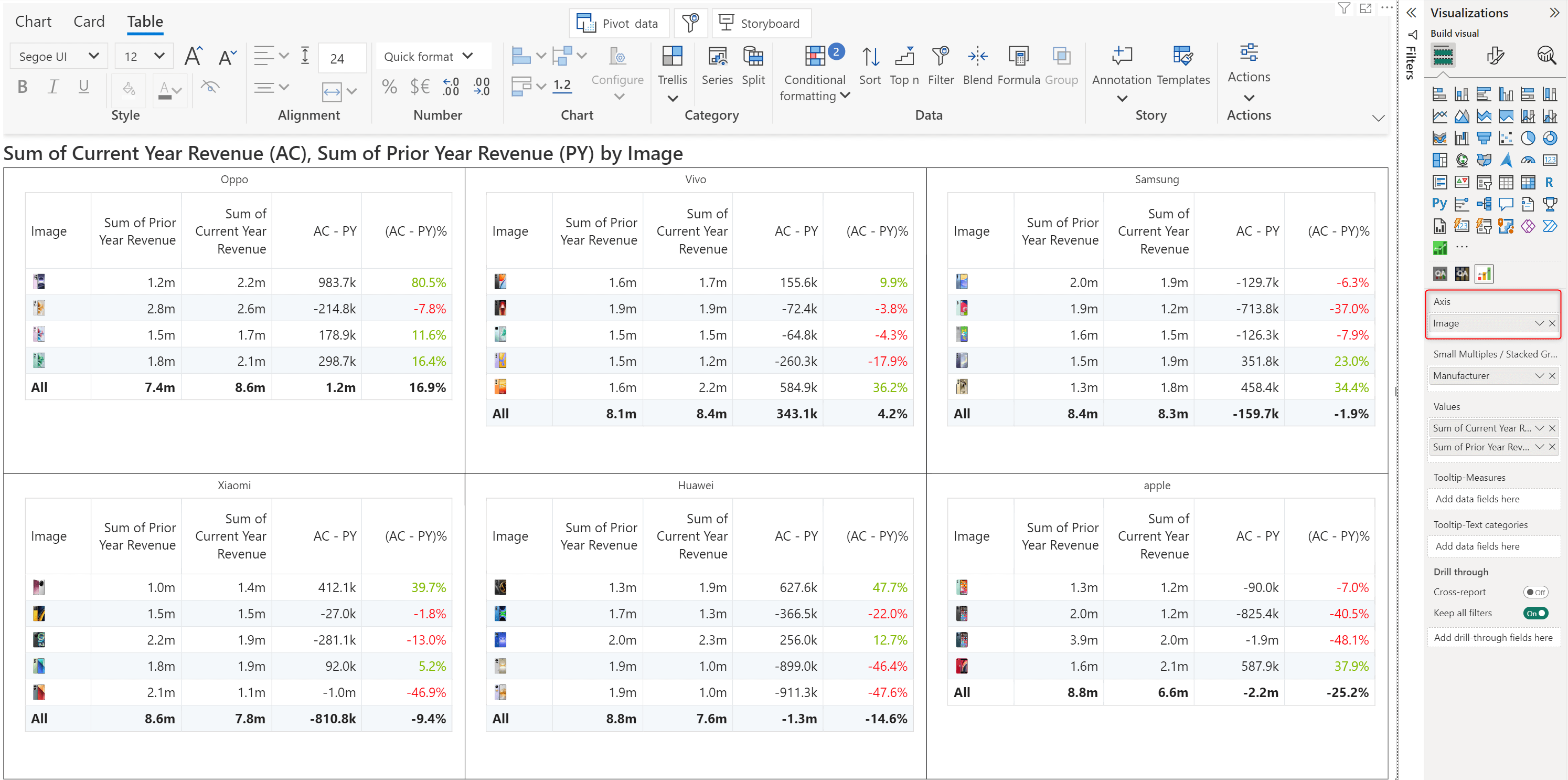Click the Huawei panel title
Image resolution: width=1568 pixels, height=780 pixels.
(695, 486)
